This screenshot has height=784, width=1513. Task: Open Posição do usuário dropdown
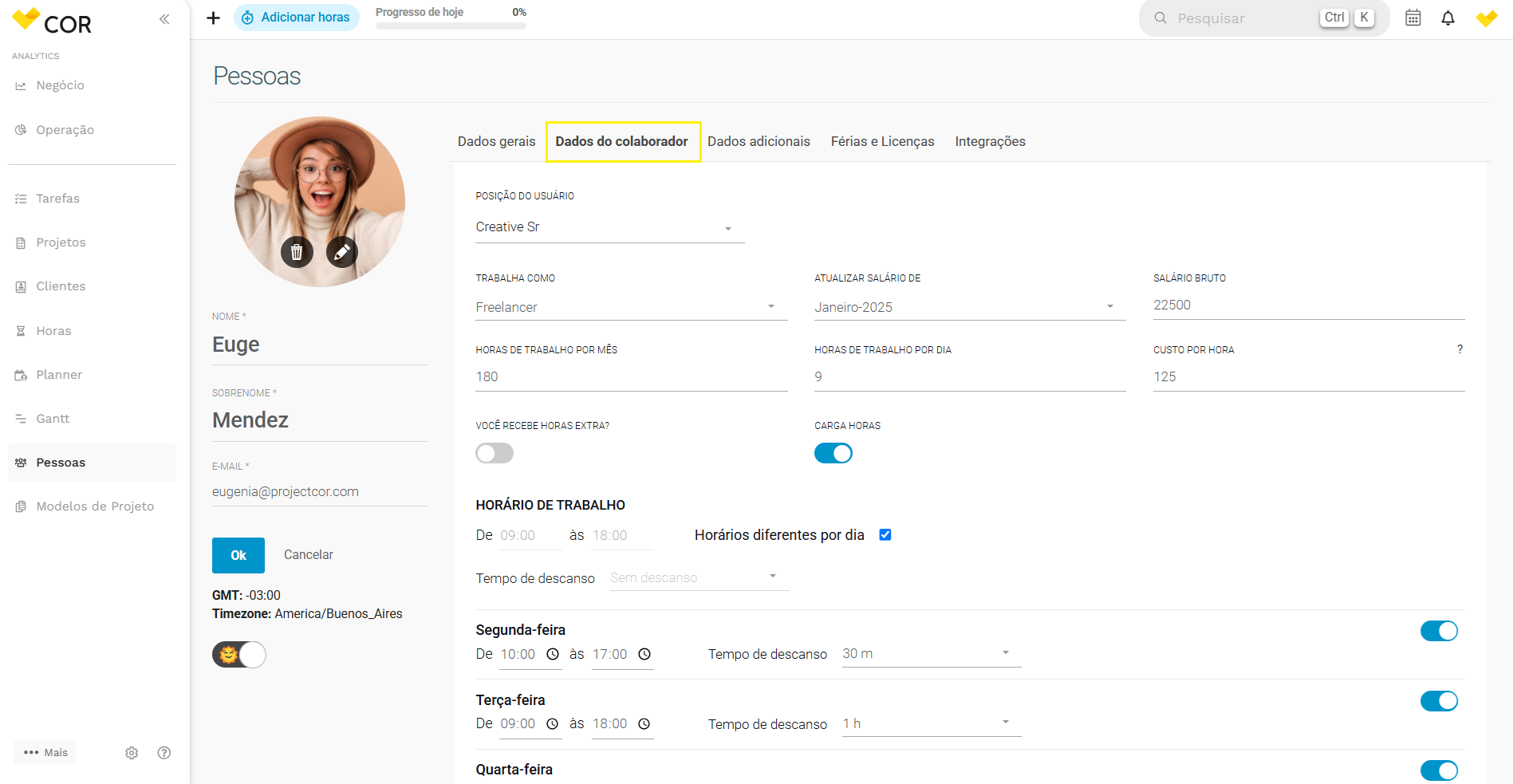click(x=610, y=227)
